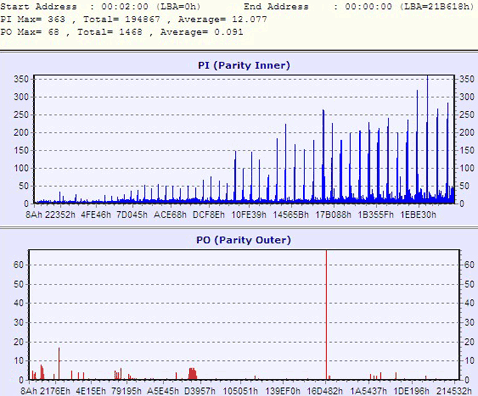
Task: Click the End Address LBA=21B618h text
Action: (437, 7)
